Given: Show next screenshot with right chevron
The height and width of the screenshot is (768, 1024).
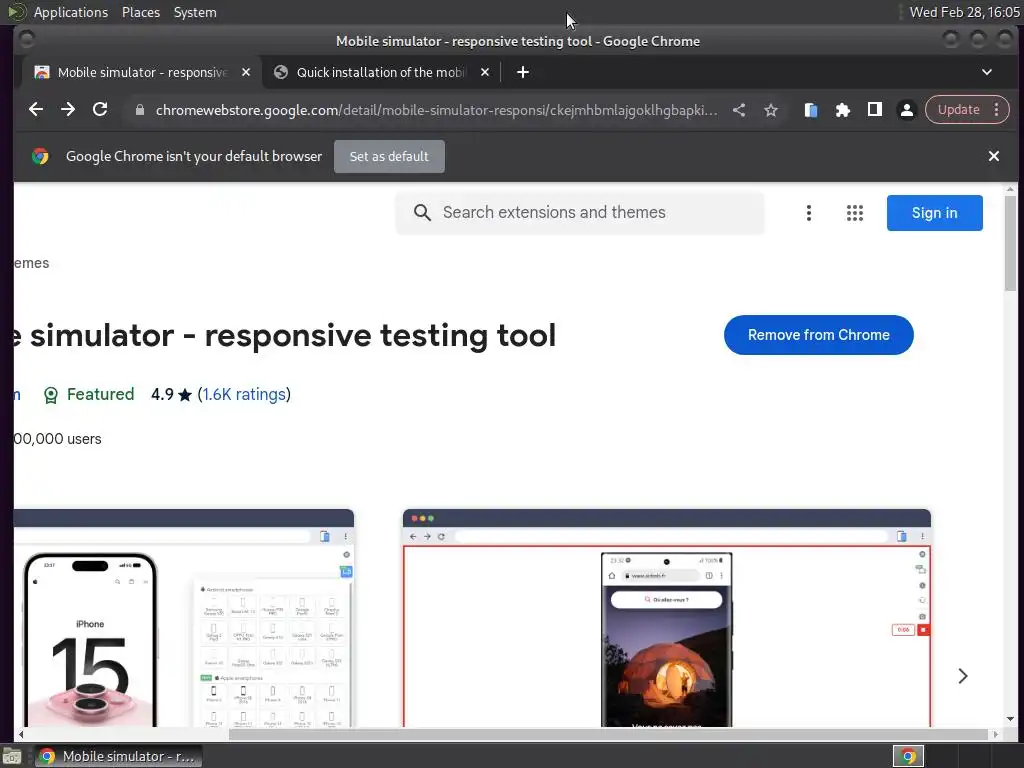Looking at the screenshot, I should (963, 676).
